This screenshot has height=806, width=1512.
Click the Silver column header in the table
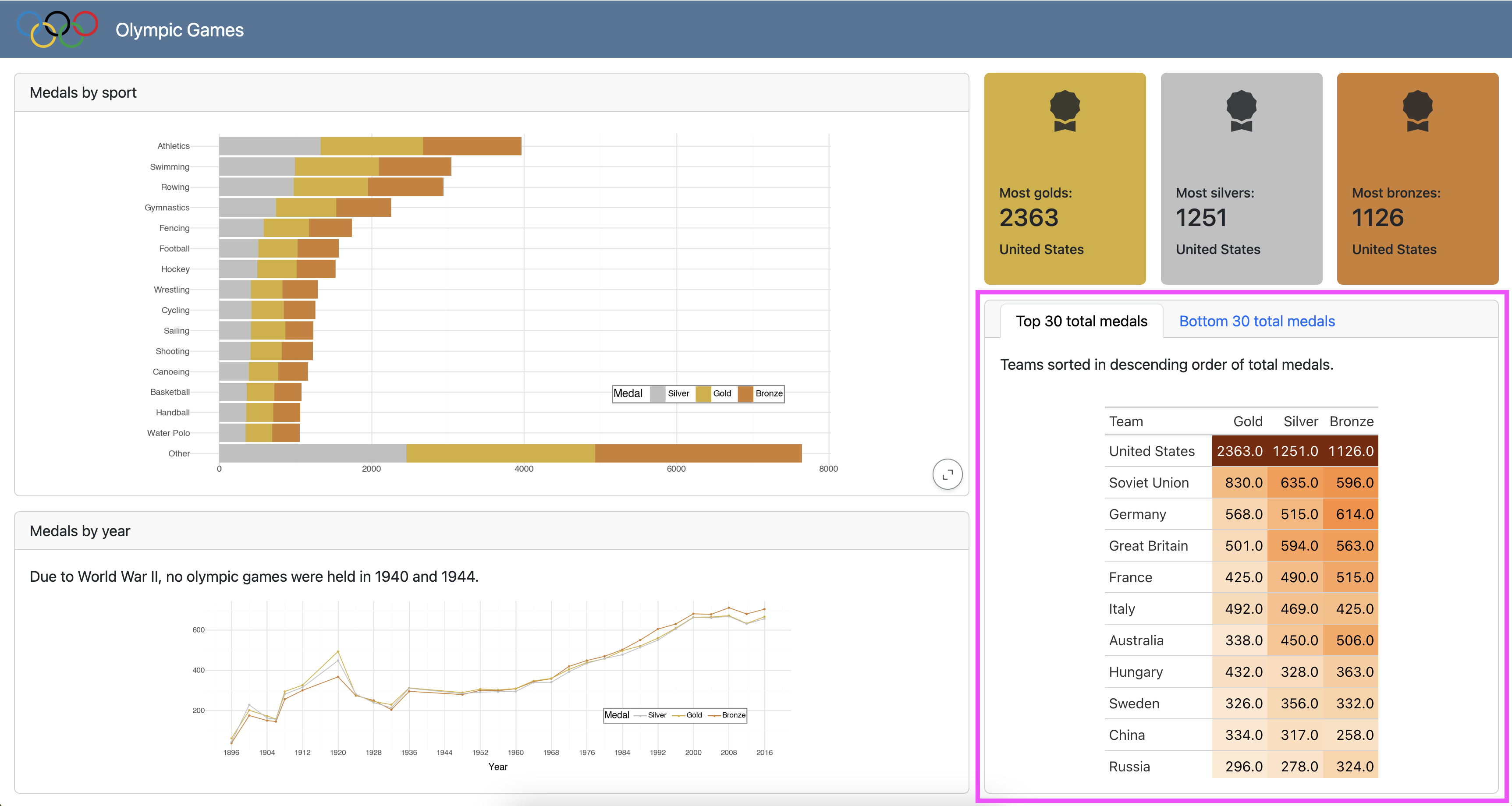(x=1300, y=421)
